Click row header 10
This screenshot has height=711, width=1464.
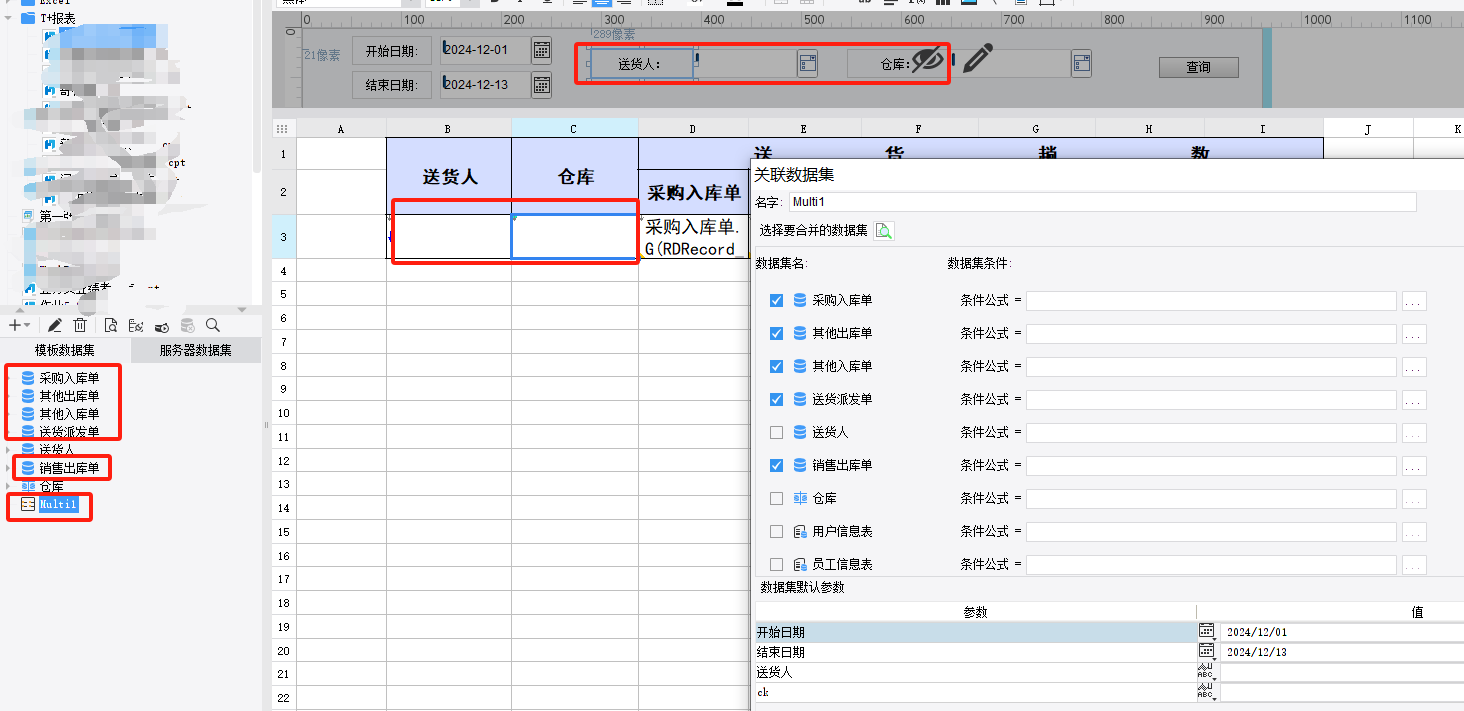coord(284,413)
